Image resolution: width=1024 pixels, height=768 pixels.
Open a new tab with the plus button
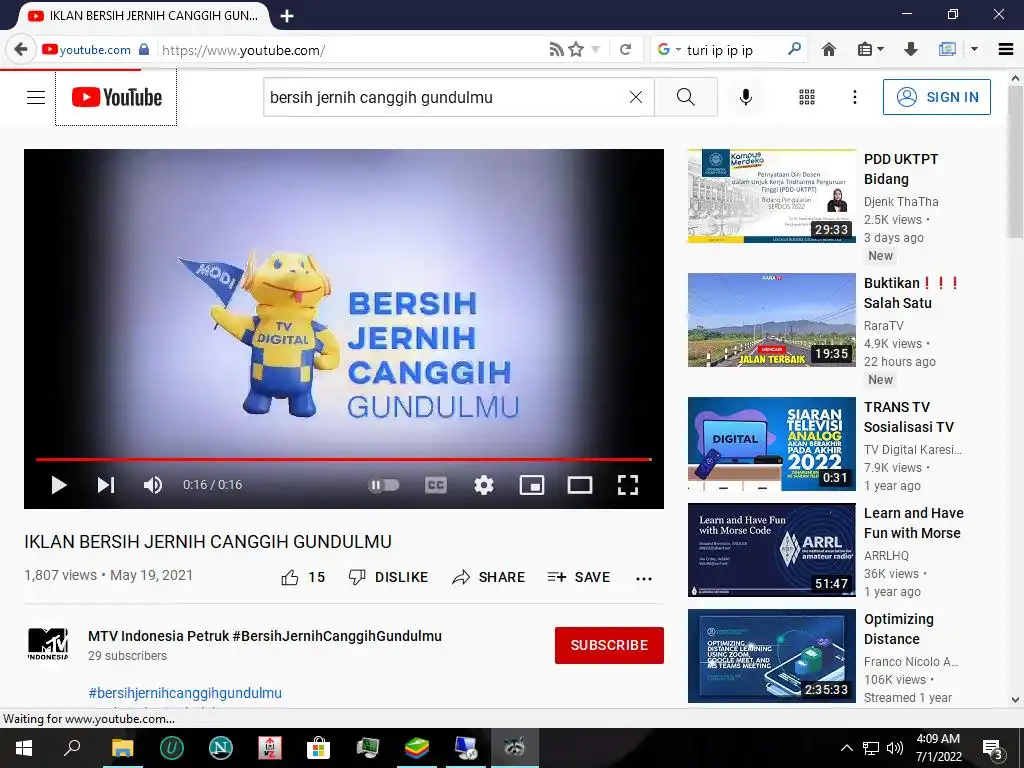[x=287, y=16]
